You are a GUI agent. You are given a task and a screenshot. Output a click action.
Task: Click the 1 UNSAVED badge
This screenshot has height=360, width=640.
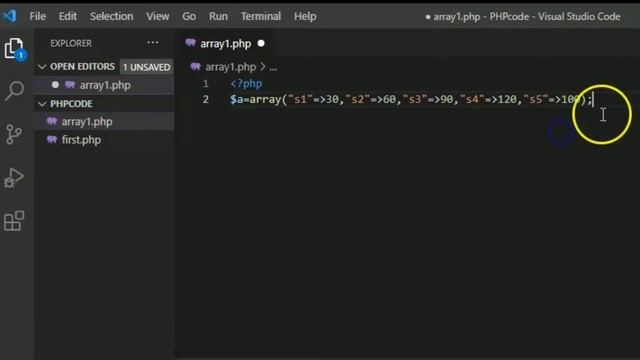coord(147,67)
